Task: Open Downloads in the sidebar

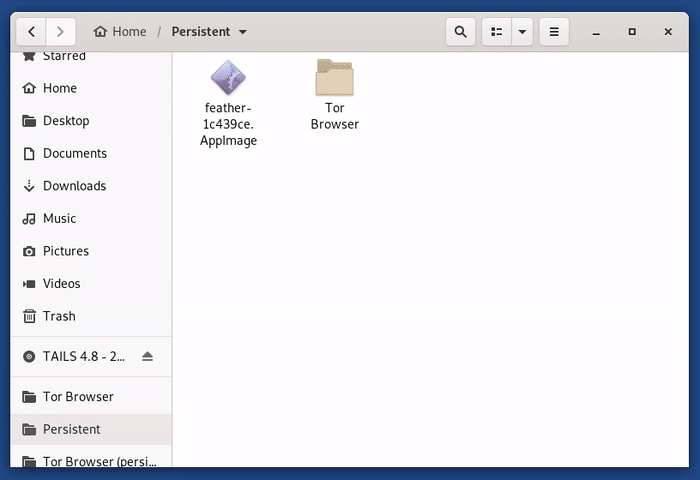Action: click(x=74, y=186)
